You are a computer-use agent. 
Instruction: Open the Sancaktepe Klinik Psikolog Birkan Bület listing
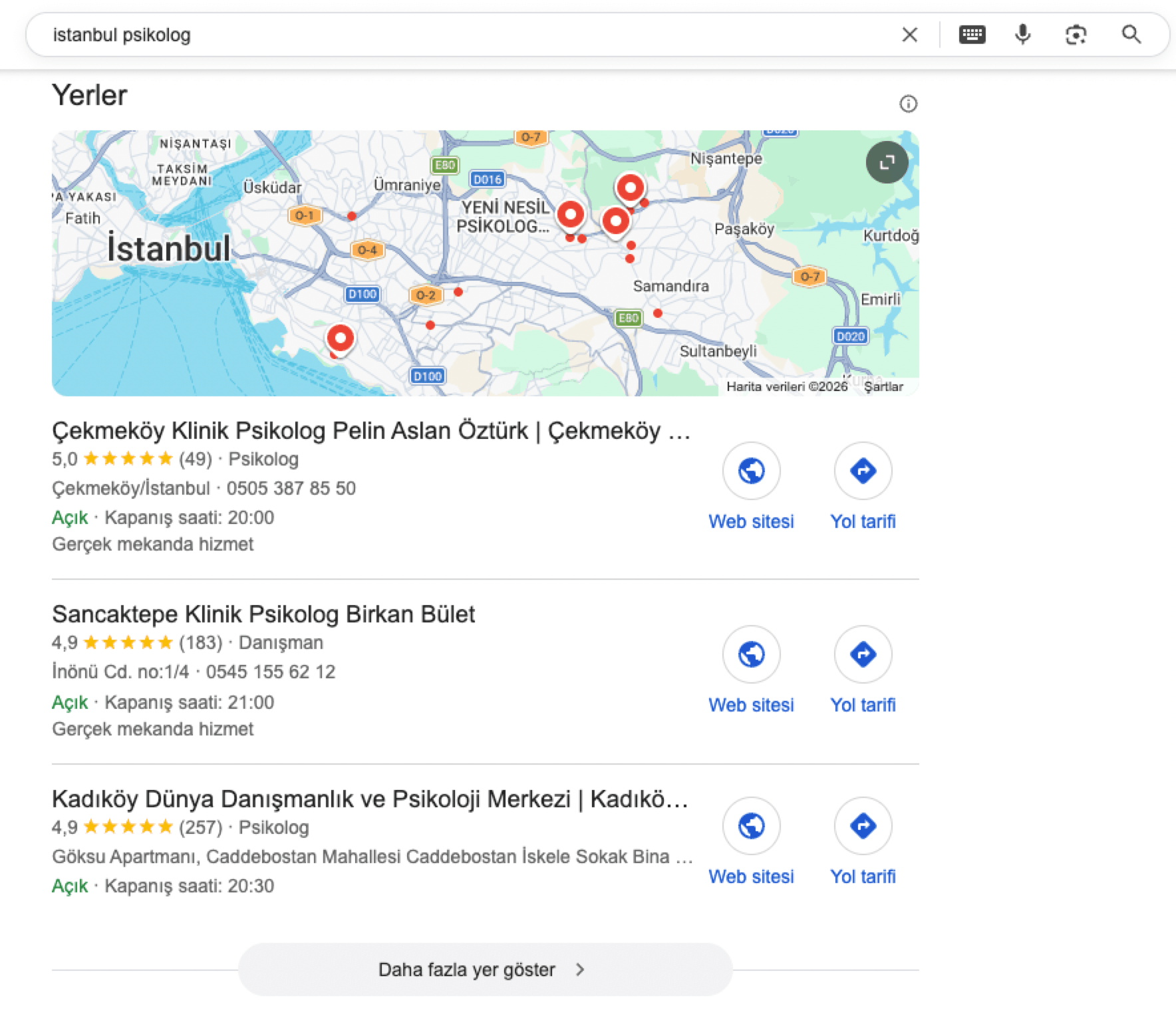[263, 614]
